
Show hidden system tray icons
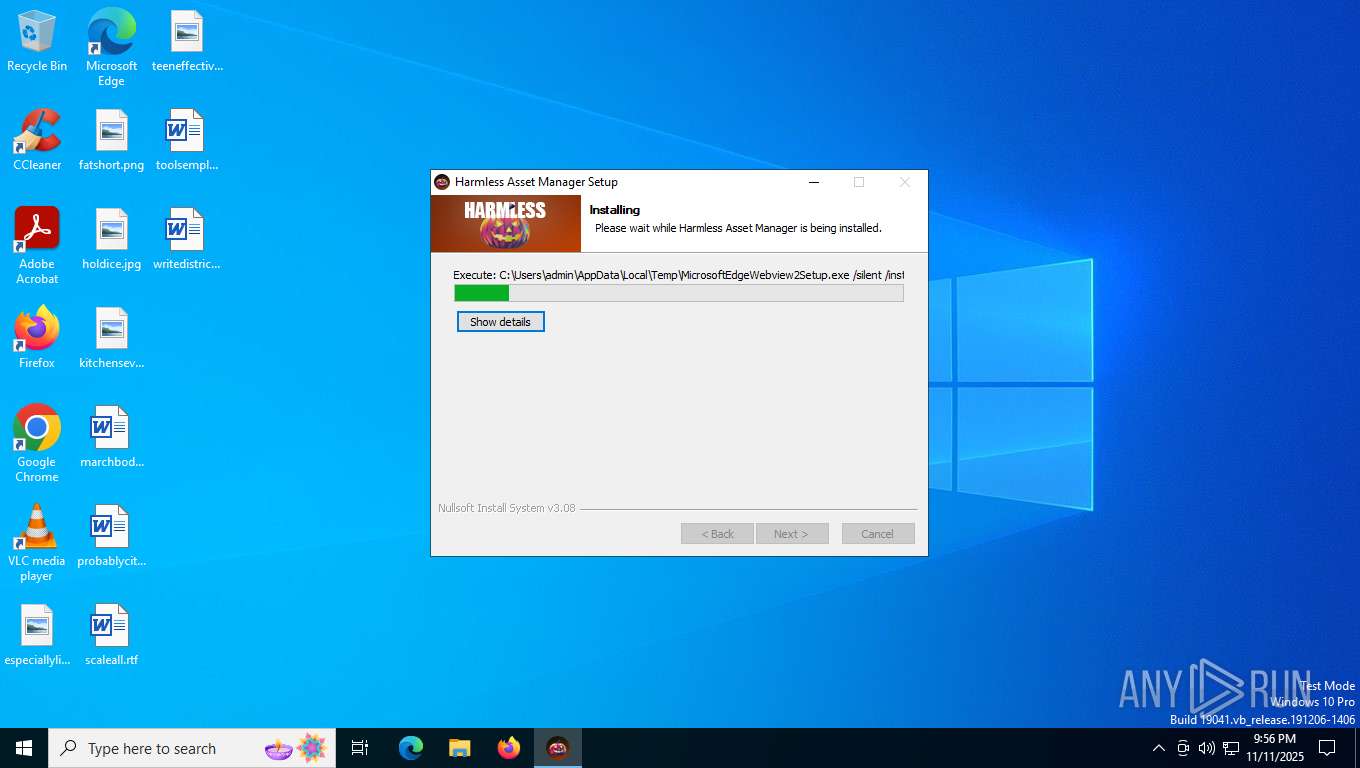click(x=1159, y=748)
